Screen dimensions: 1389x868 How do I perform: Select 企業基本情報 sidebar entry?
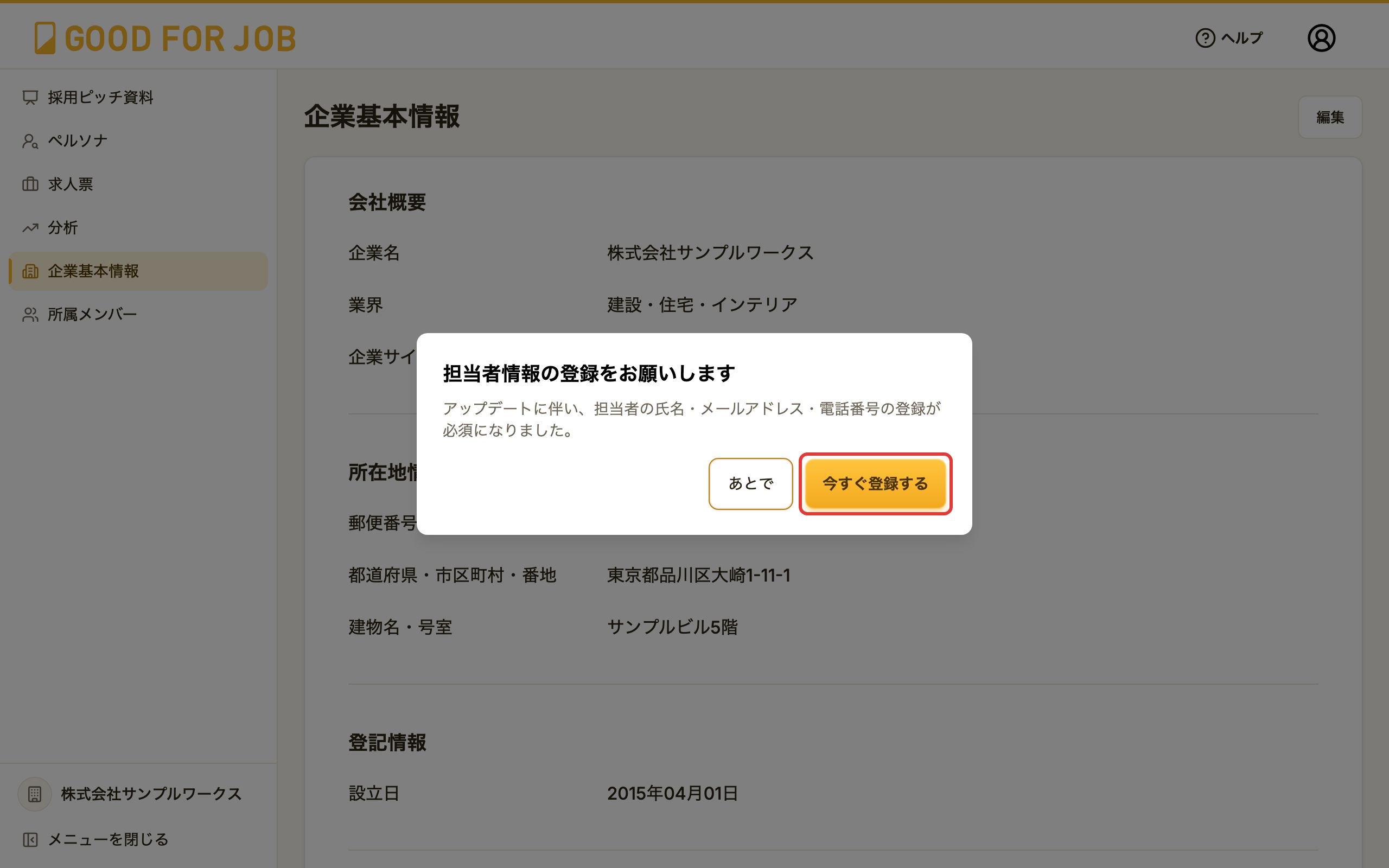(x=138, y=271)
